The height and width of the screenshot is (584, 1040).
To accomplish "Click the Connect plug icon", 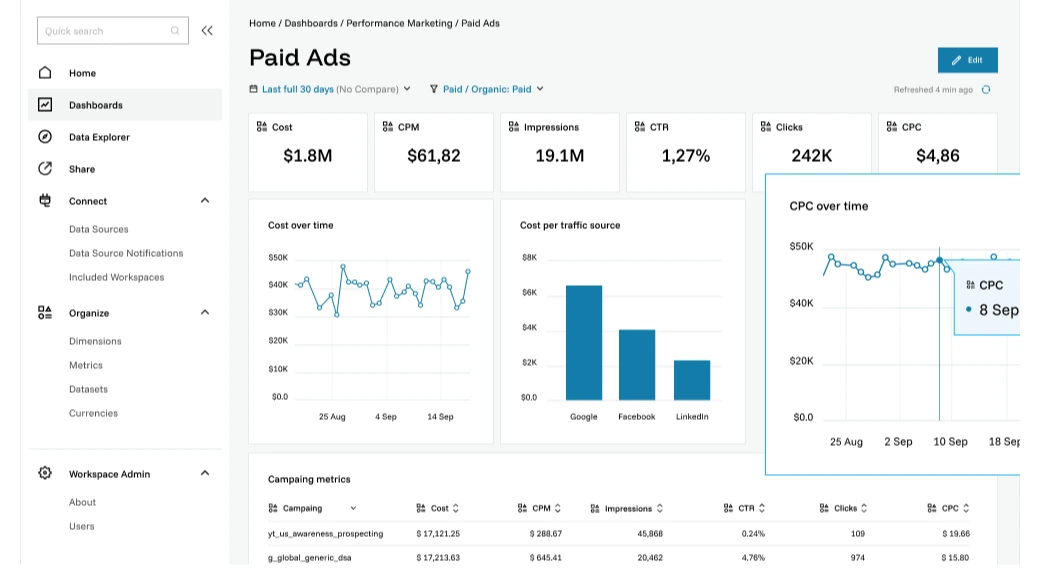I will tap(45, 201).
